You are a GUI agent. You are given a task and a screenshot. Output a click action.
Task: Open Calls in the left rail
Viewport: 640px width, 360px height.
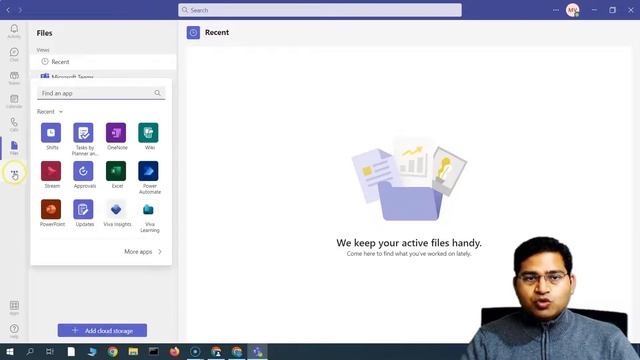14,124
